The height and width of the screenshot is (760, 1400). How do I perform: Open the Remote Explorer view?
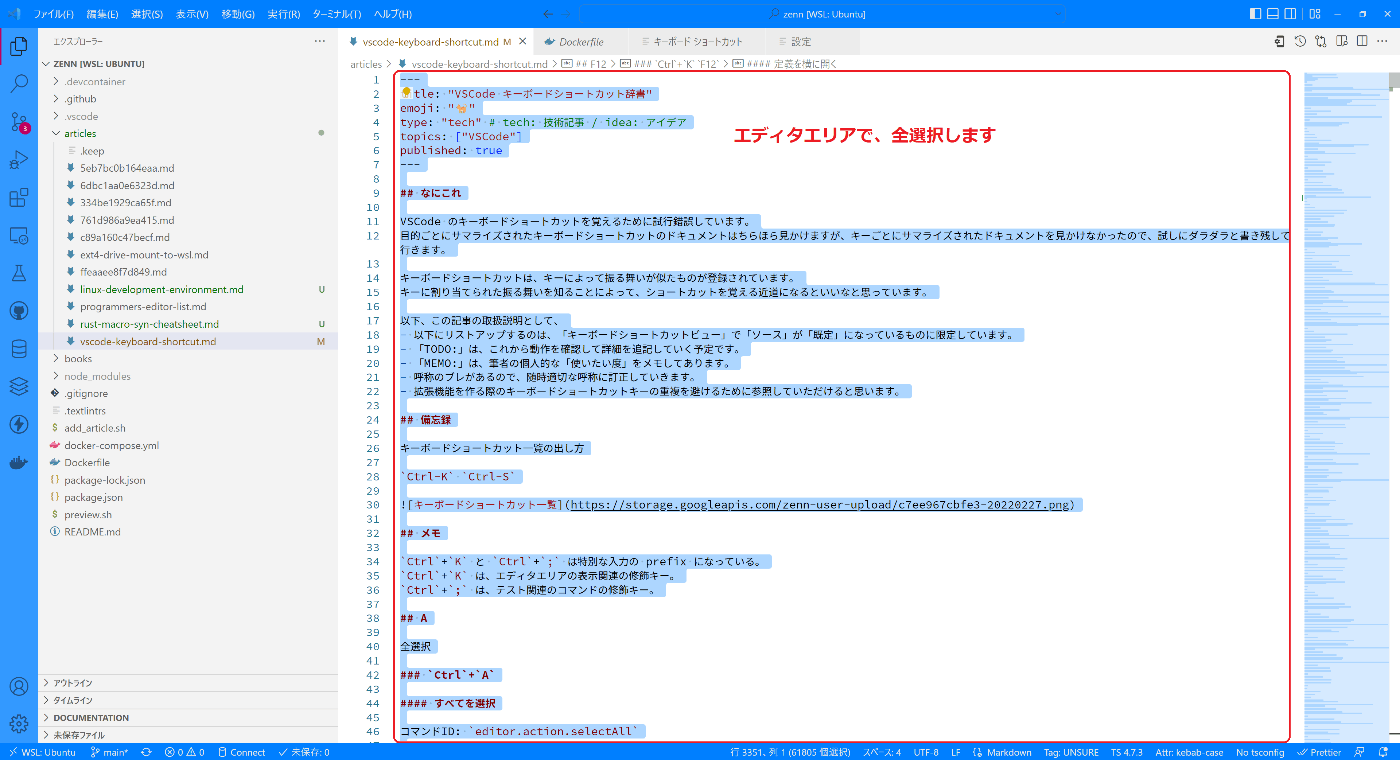[x=18, y=235]
